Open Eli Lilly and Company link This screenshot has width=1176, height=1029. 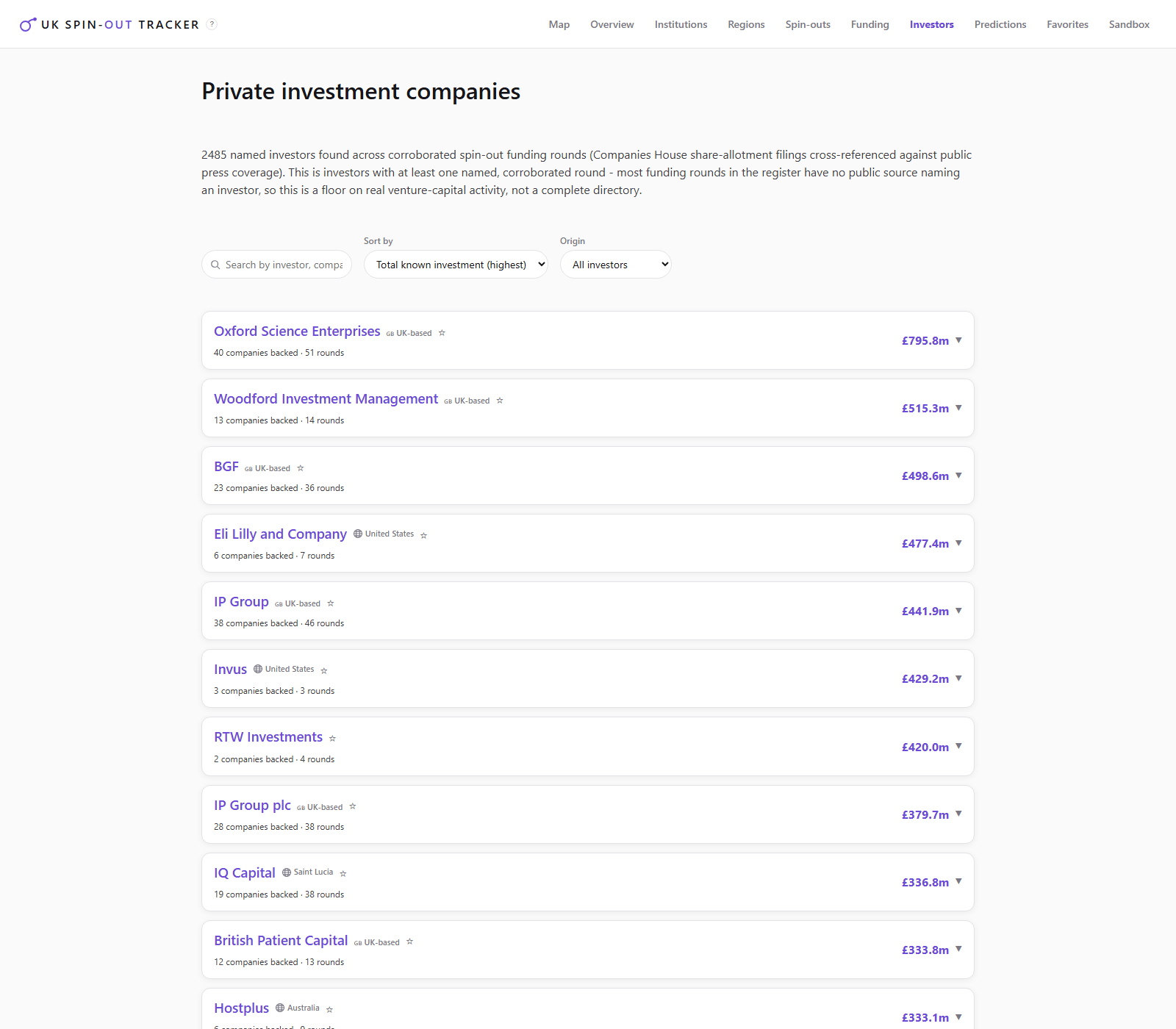(280, 534)
